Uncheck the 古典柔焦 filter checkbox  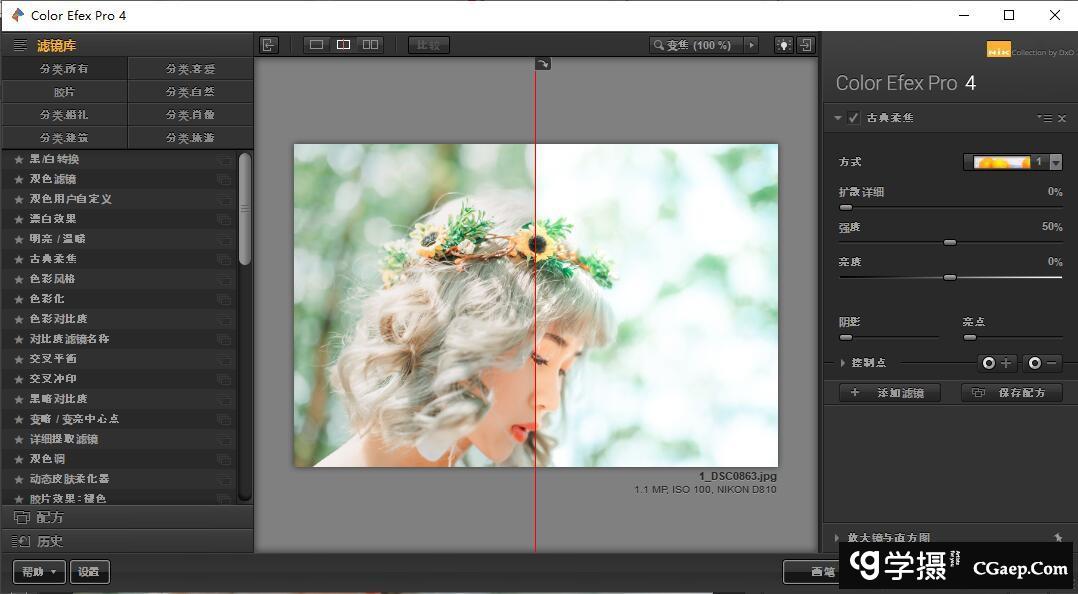coord(853,118)
